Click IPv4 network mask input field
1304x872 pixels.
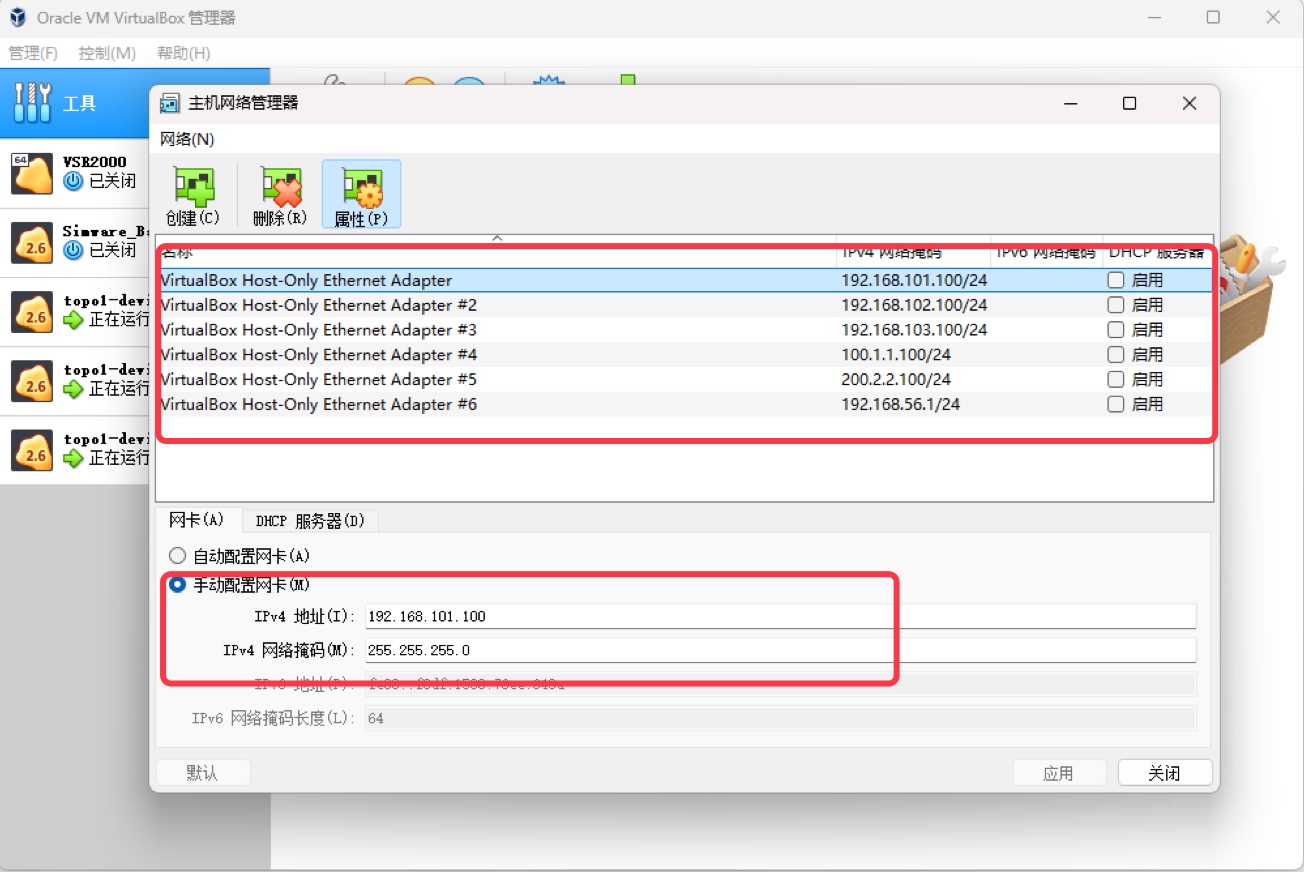click(781, 650)
